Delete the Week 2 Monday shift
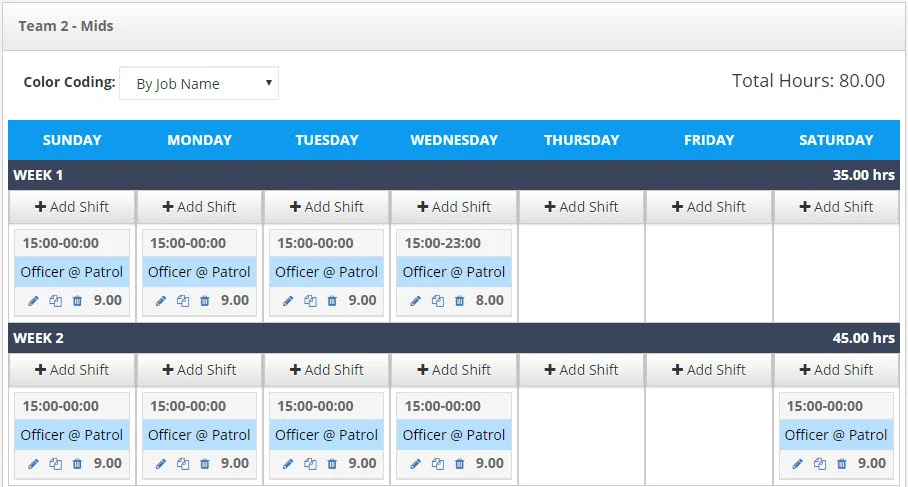 (x=204, y=464)
